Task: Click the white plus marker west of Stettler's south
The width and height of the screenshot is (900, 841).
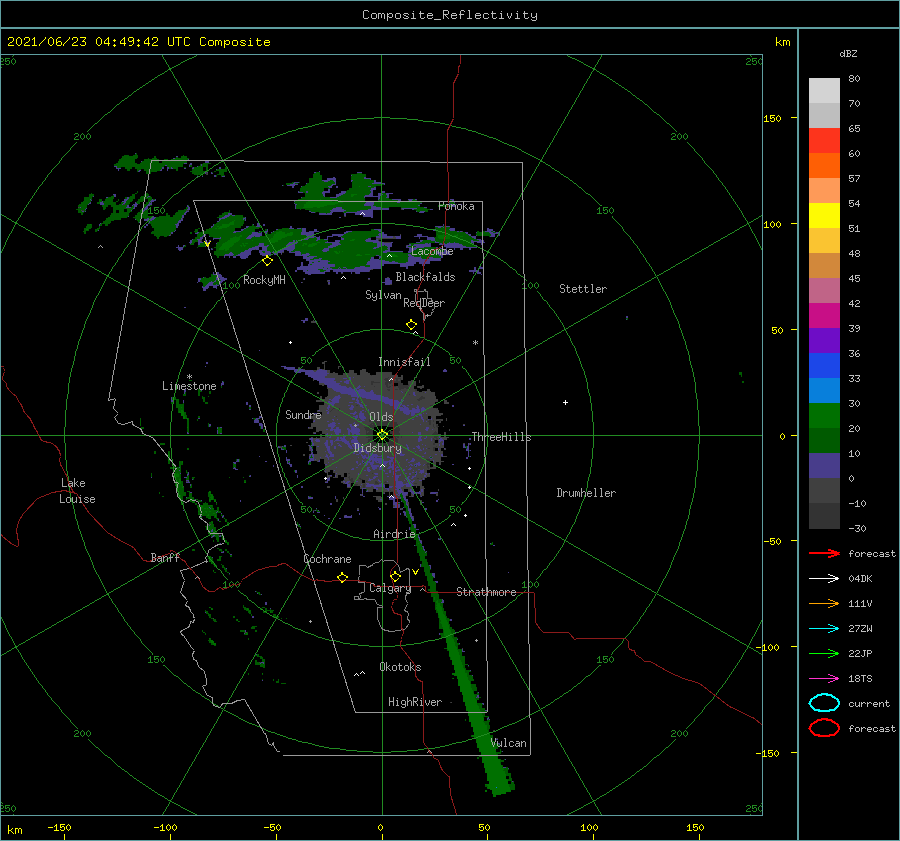Action: (565, 402)
